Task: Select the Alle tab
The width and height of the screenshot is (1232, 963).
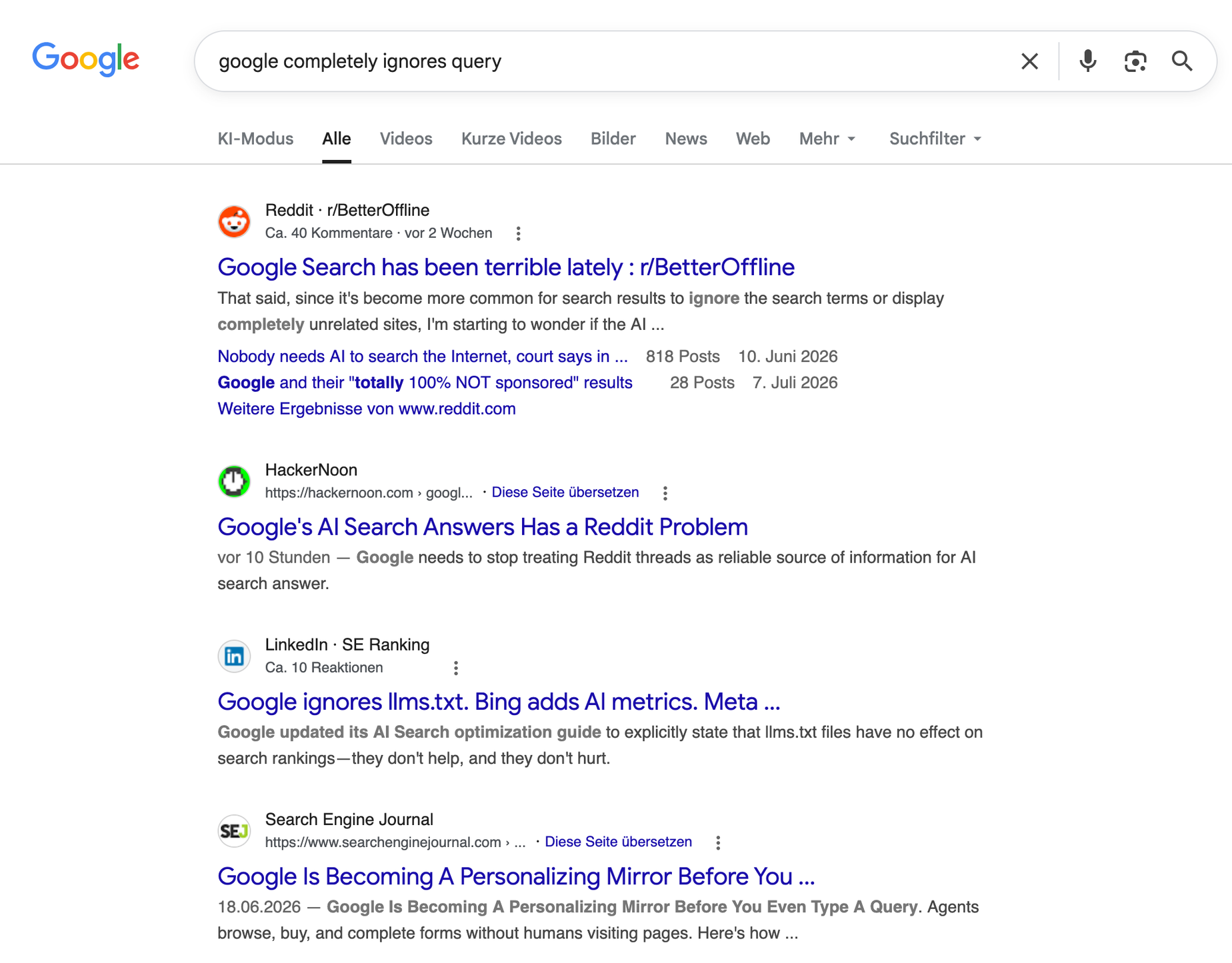Action: click(x=336, y=139)
